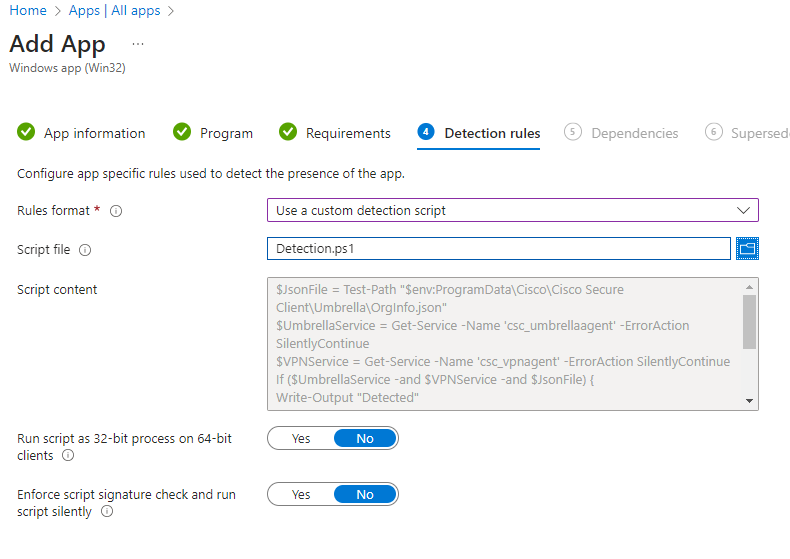
Task: Click the browse folder icon for Script file
Action: [747, 249]
